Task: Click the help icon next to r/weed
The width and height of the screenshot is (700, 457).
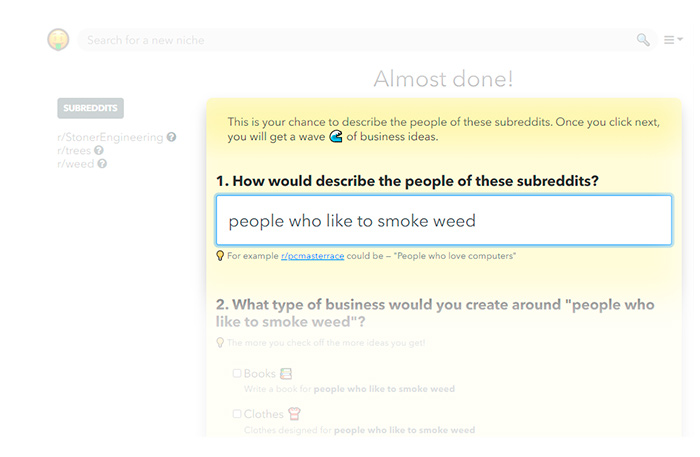Action: click(102, 164)
